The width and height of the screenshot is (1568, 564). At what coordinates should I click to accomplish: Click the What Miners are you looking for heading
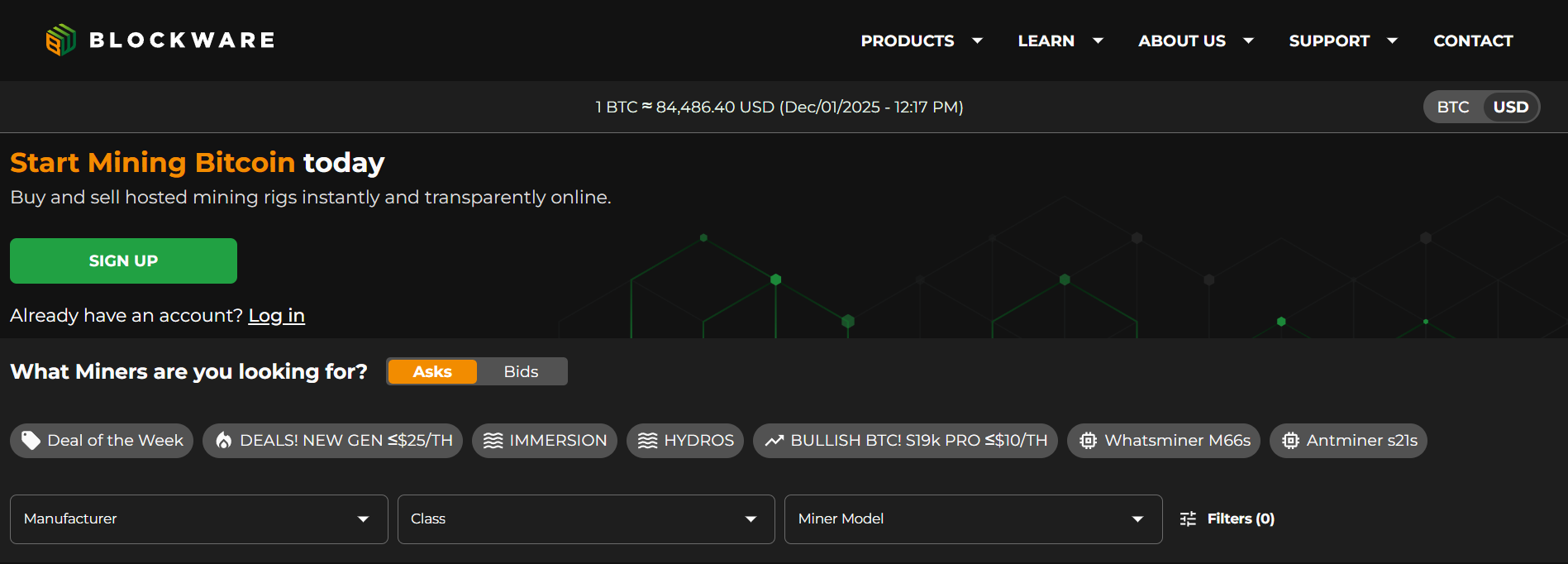188,371
